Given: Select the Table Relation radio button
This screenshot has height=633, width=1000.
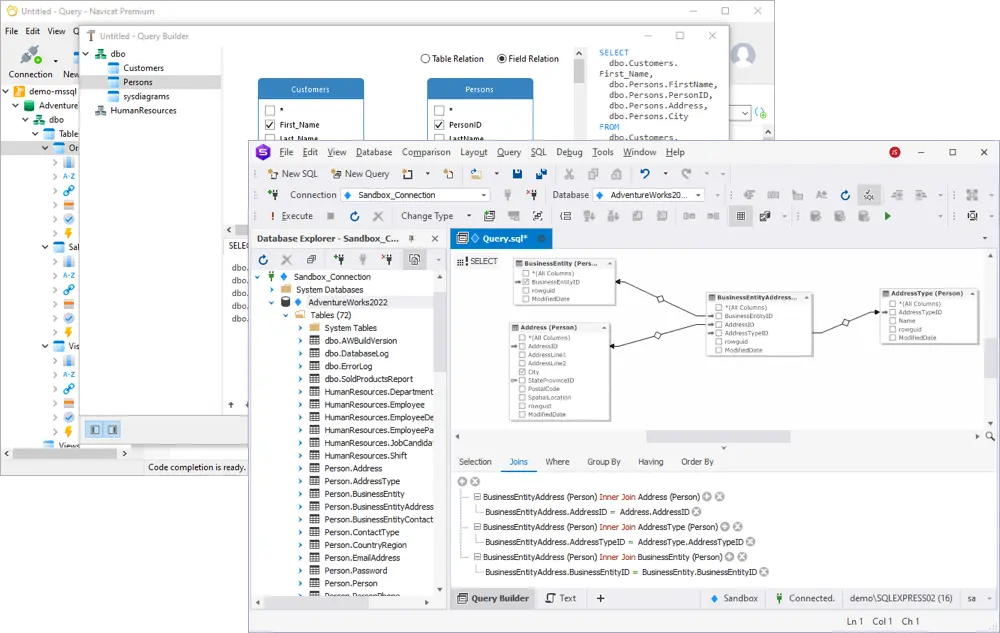Looking at the screenshot, I should click(x=426, y=59).
